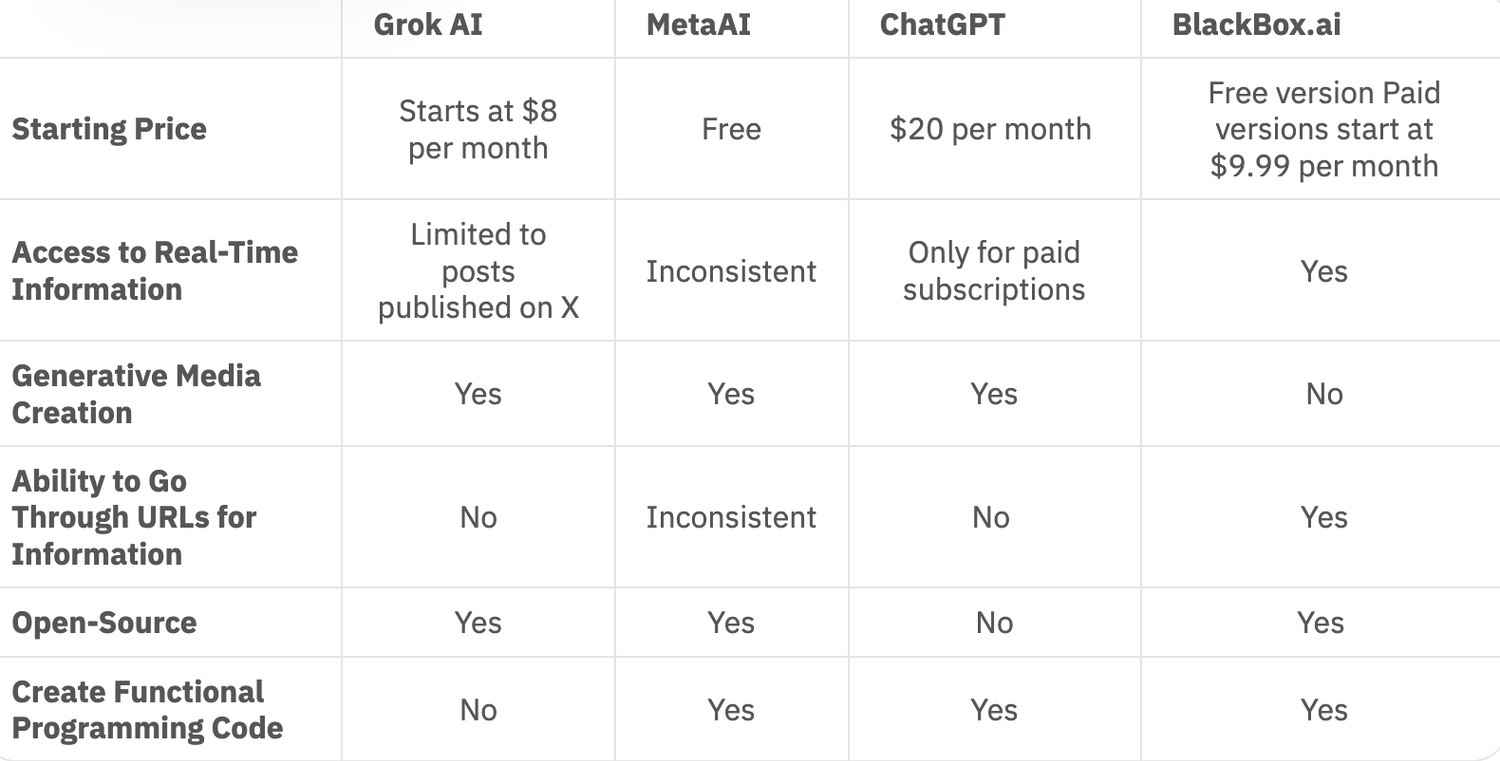1500x761 pixels.
Task: Select the Access to Real-Time Information label
Action: (x=154, y=271)
